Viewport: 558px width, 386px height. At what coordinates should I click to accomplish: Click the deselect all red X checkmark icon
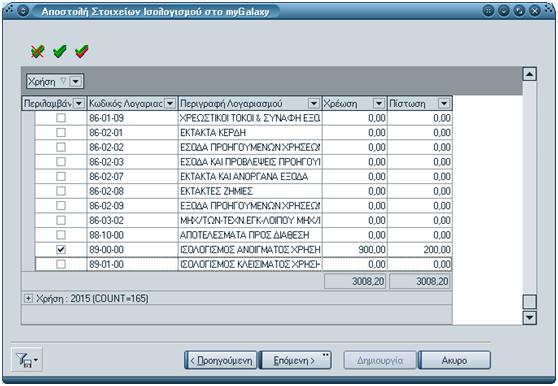click(38, 52)
